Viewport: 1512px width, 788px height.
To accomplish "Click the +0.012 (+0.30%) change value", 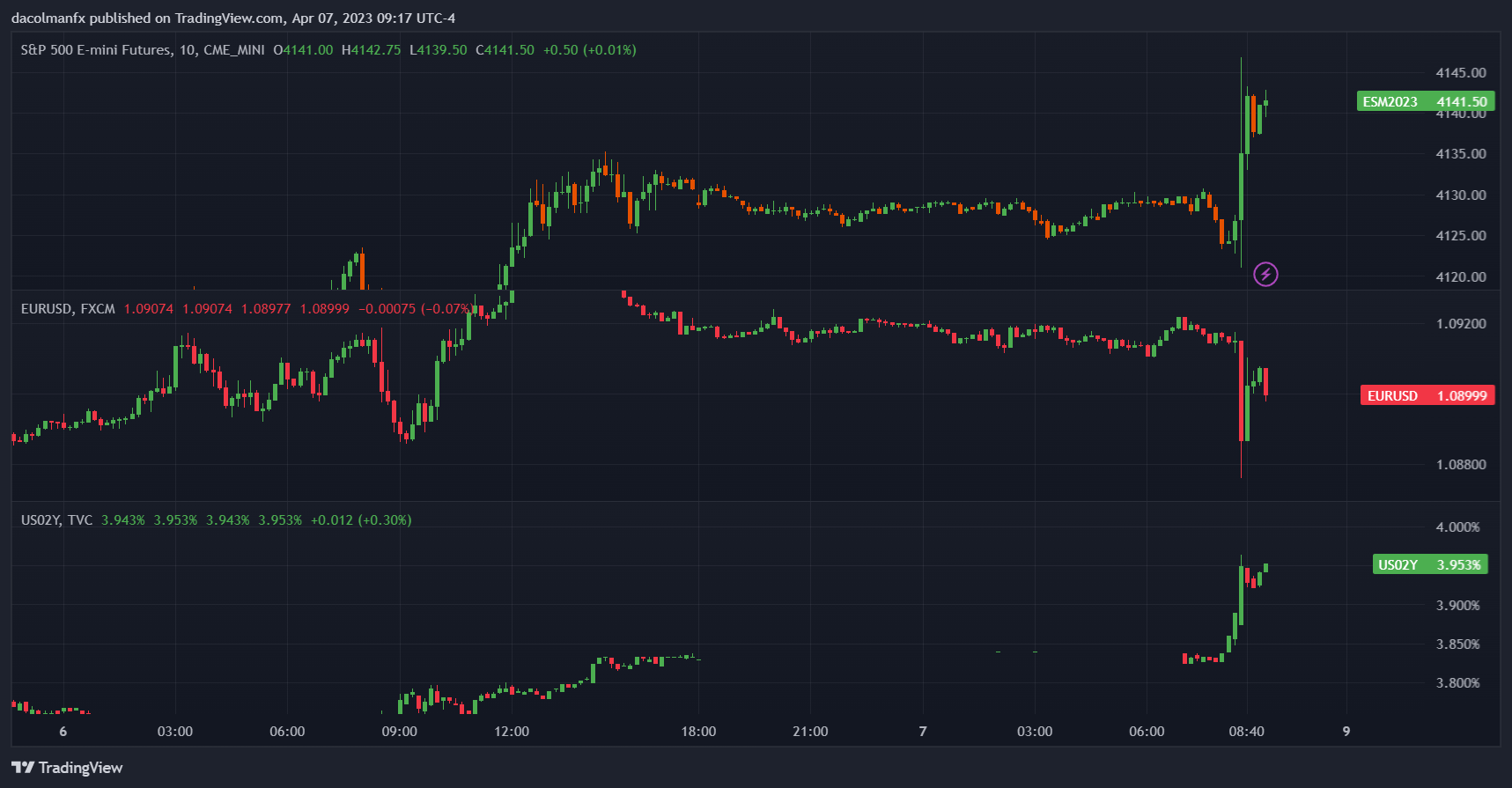I will tap(361, 520).
